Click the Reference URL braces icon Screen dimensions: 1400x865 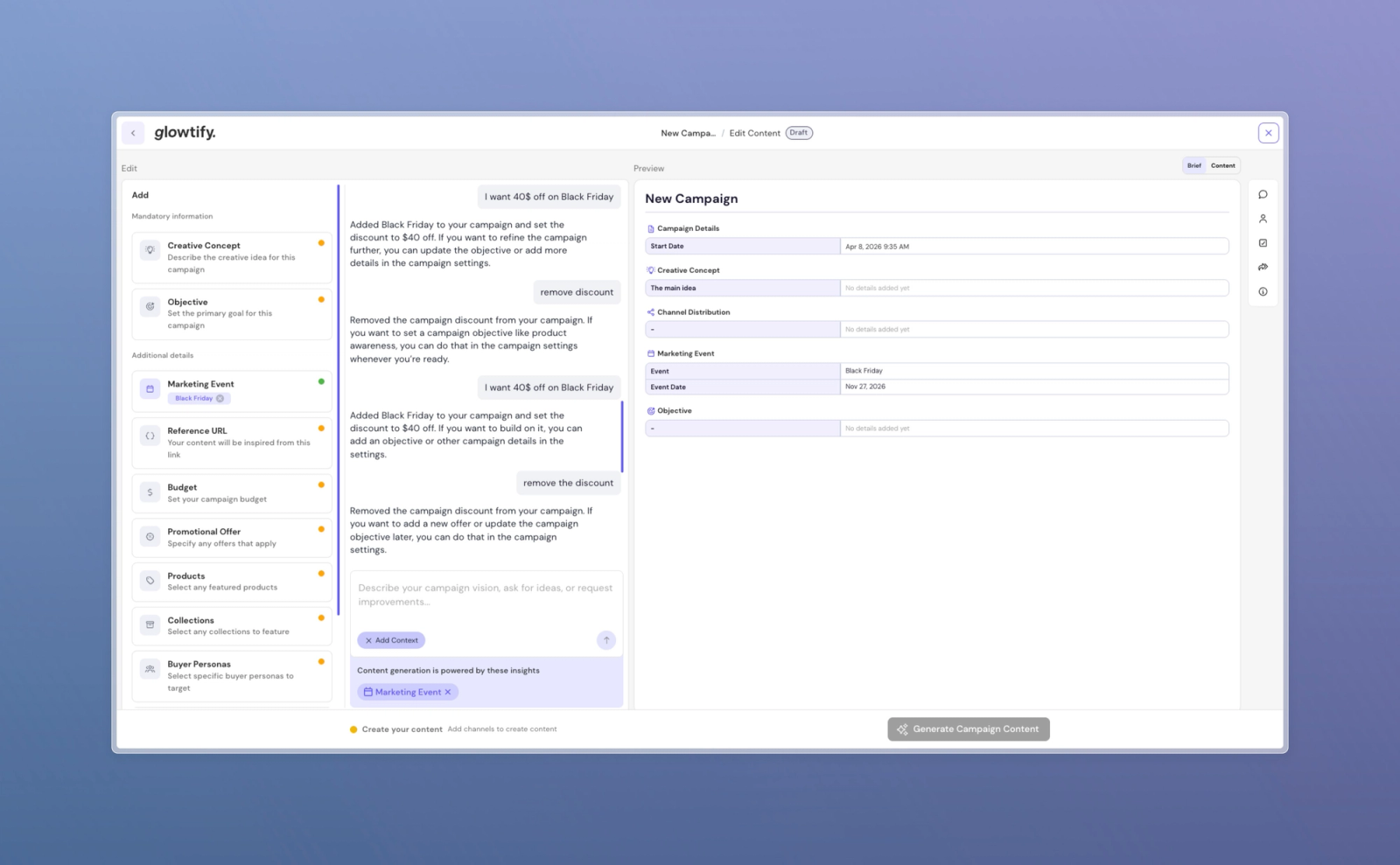pyautogui.click(x=150, y=436)
